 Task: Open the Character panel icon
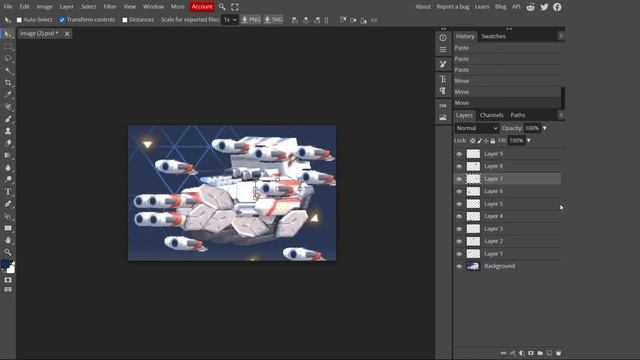pyautogui.click(x=443, y=79)
